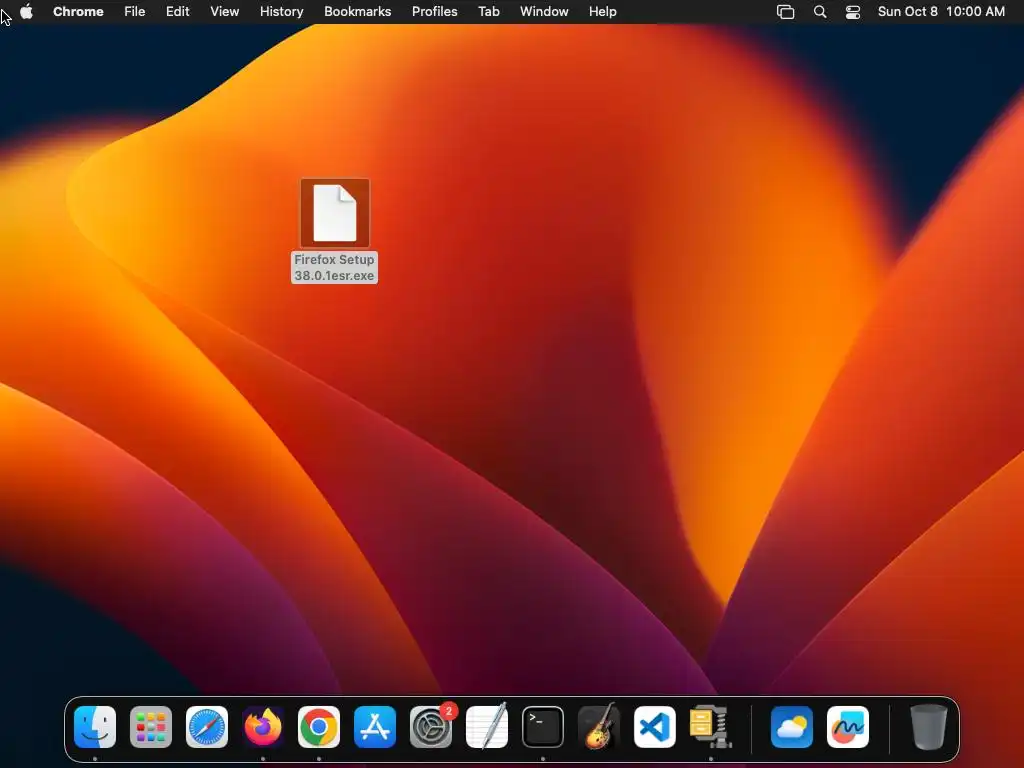The height and width of the screenshot is (768, 1024).
Task: Open the Profiles menu
Action: [x=434, y=11]
